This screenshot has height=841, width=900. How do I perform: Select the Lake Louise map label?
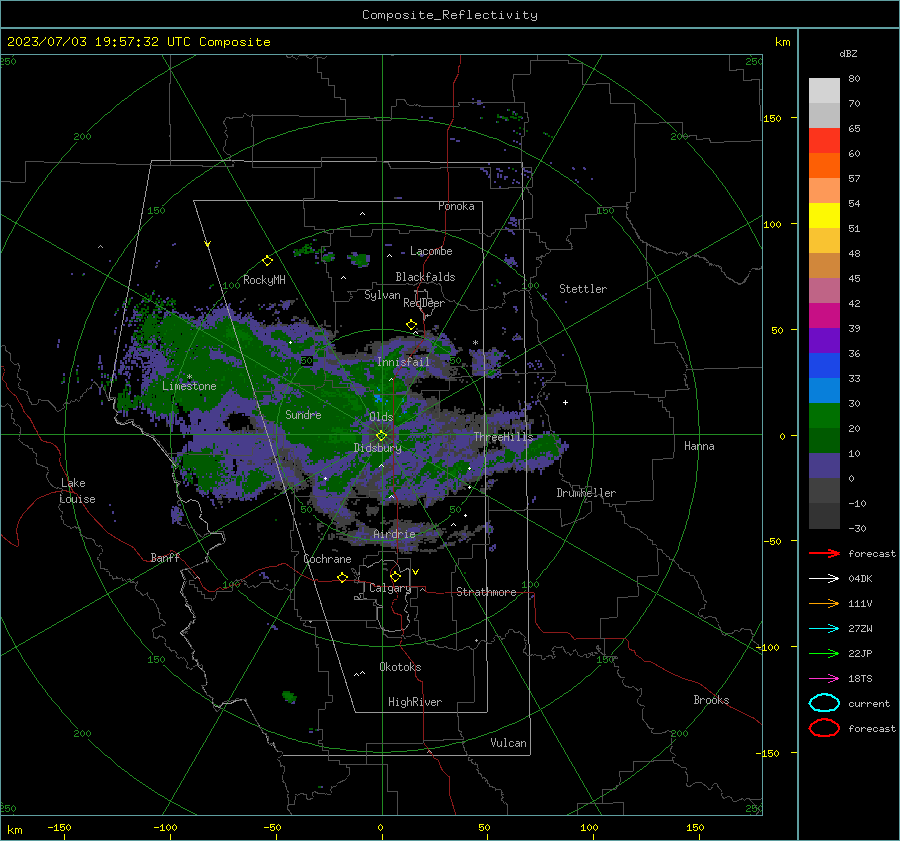[x=77, y=491]
